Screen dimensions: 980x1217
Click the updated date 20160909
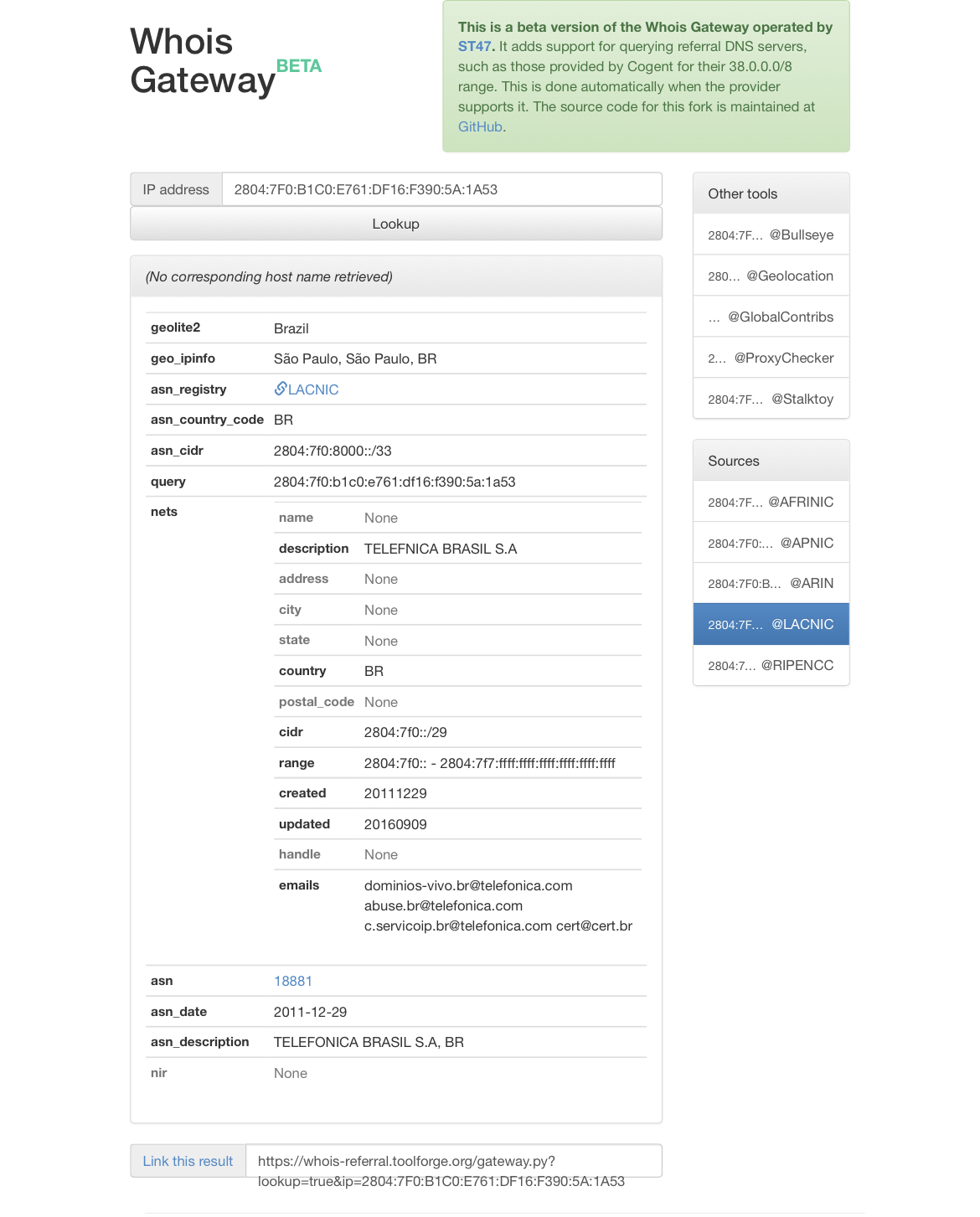tap(395, 824)
